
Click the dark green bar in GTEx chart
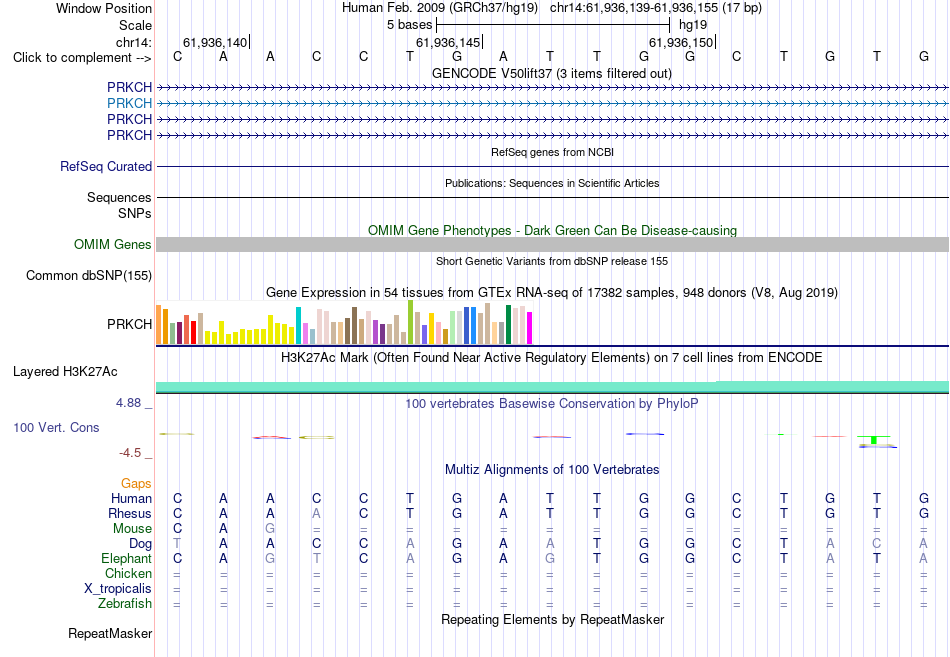click(x=509, y=325)
